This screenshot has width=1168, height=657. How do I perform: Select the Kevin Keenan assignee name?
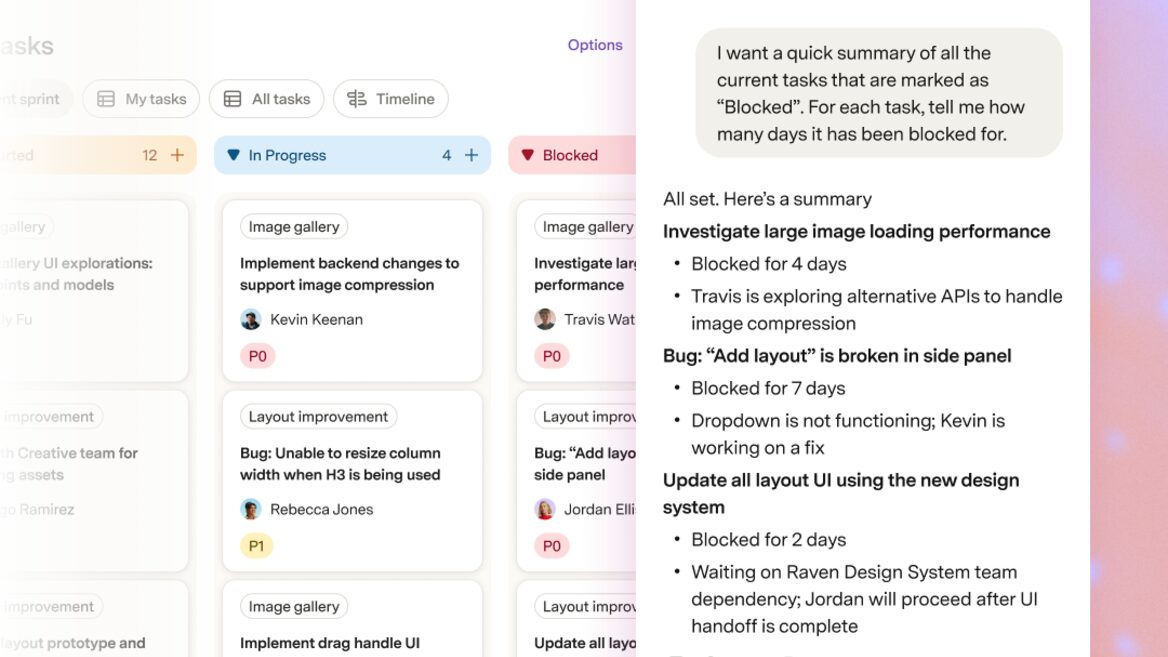click(x=317, y=320)
